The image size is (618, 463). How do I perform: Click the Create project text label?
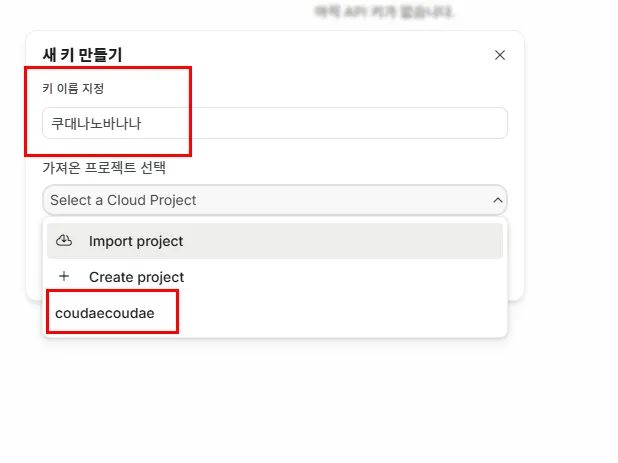point(136,277)
